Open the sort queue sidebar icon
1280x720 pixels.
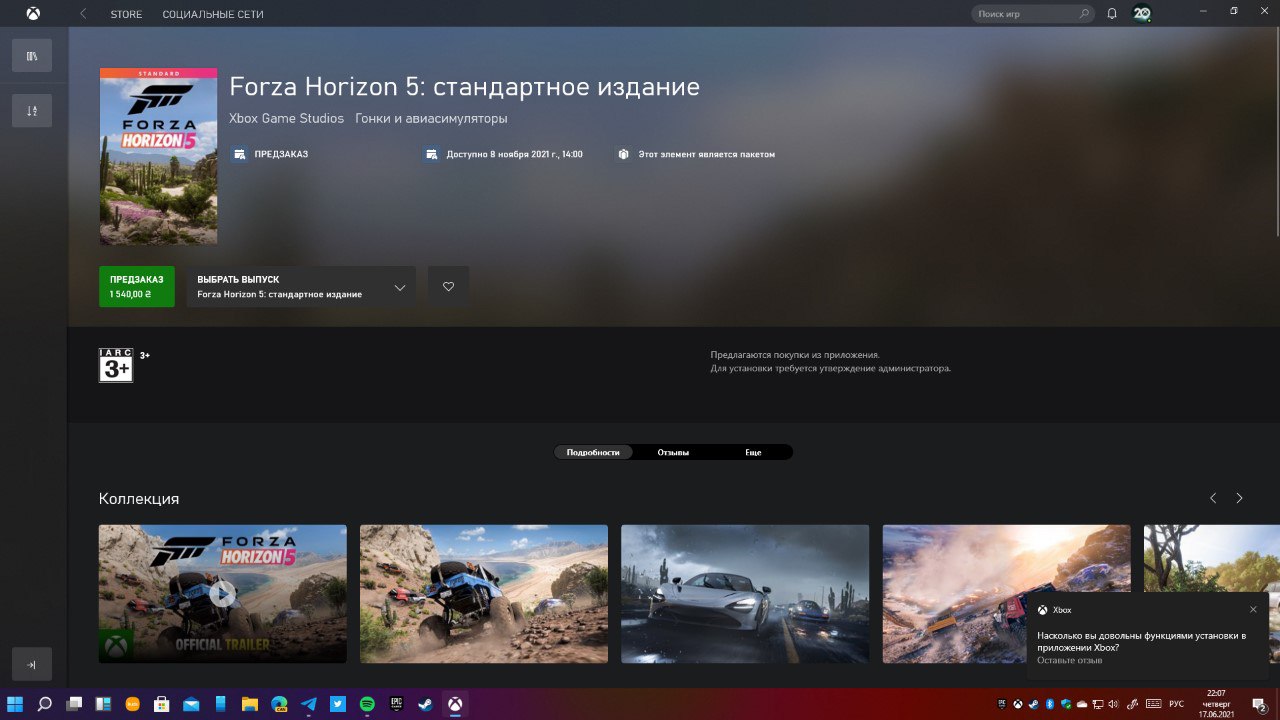tap(32, 111)
